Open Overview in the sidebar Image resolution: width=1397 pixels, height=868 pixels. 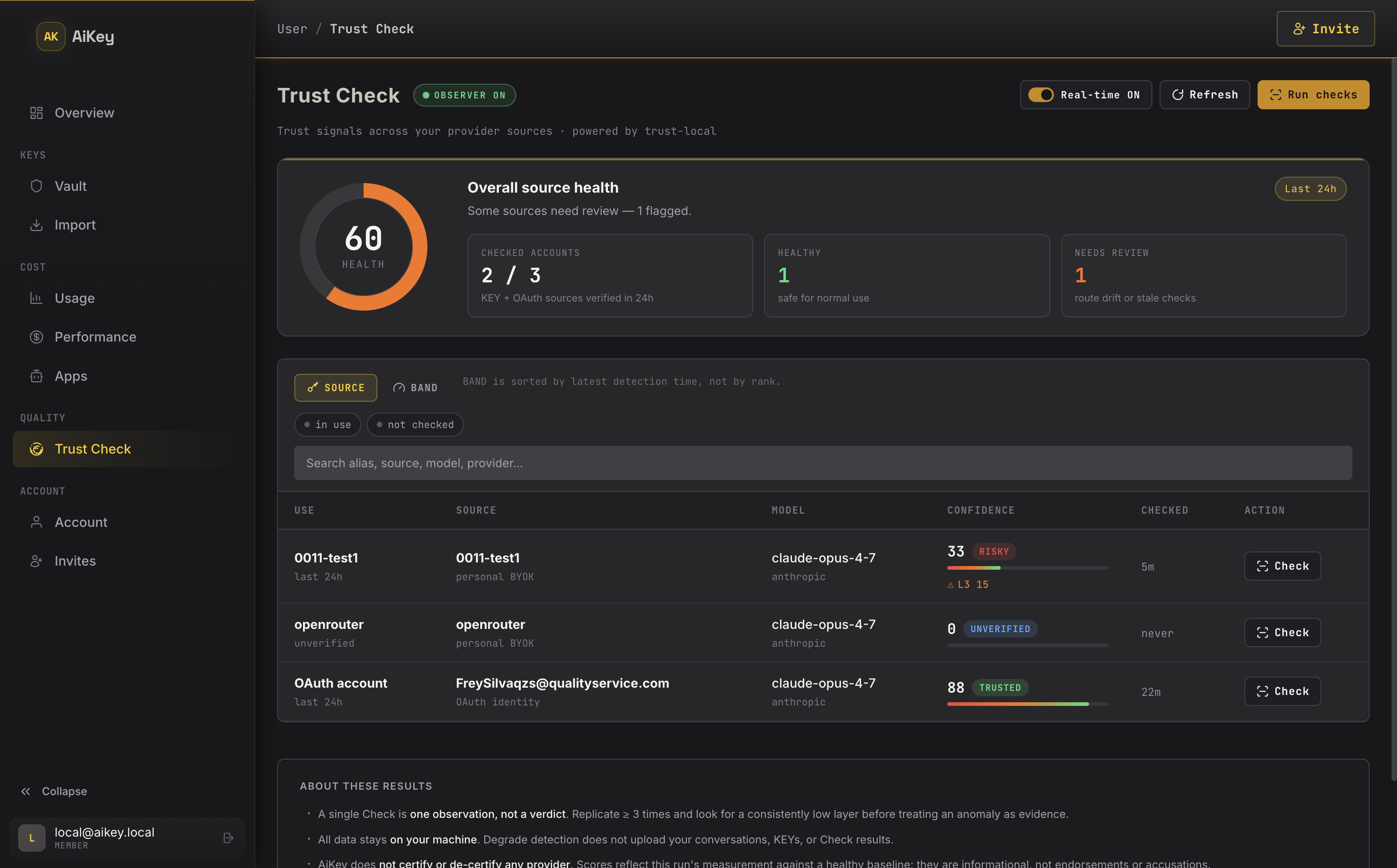127,112
